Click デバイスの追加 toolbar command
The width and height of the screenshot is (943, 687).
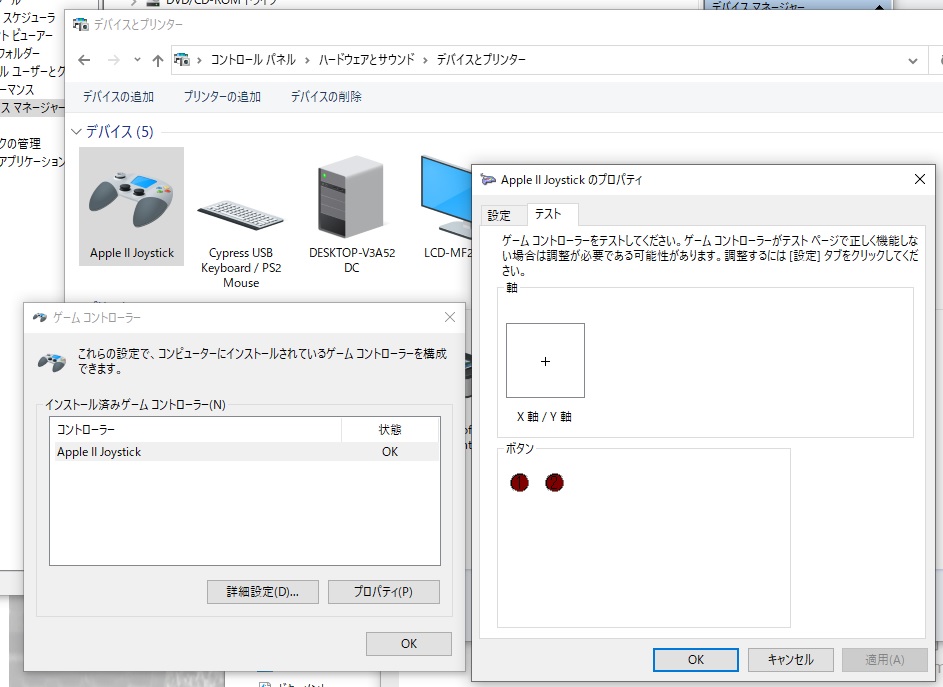[118, 96]
